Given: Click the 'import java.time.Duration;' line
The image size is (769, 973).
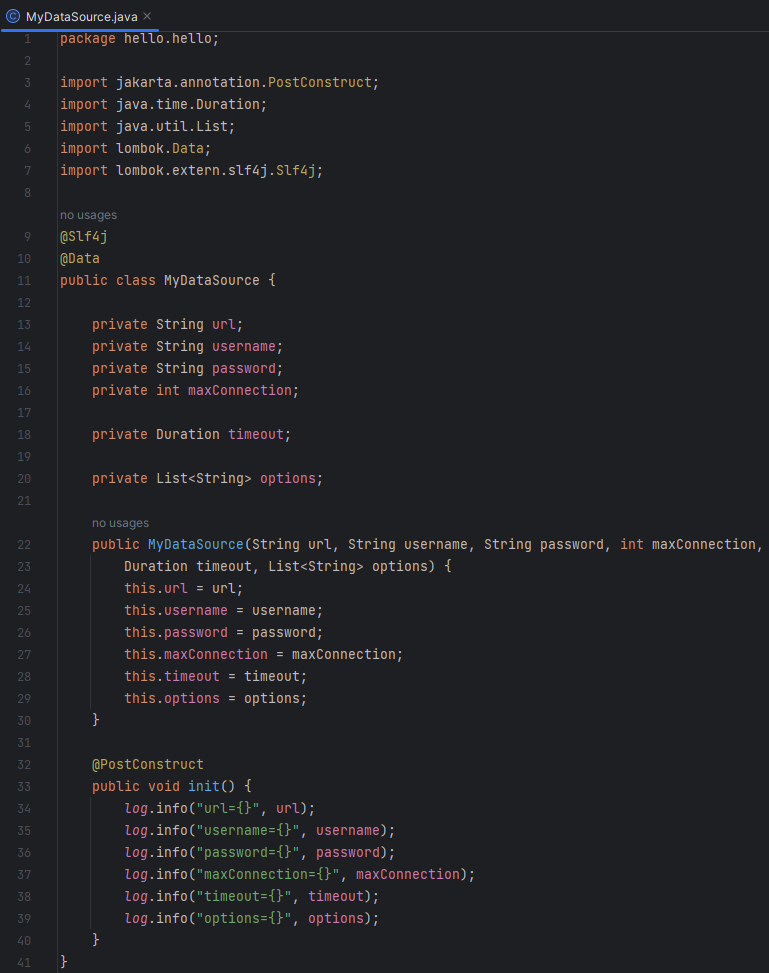Looking at the screenshot, I should tap(163, 104).
